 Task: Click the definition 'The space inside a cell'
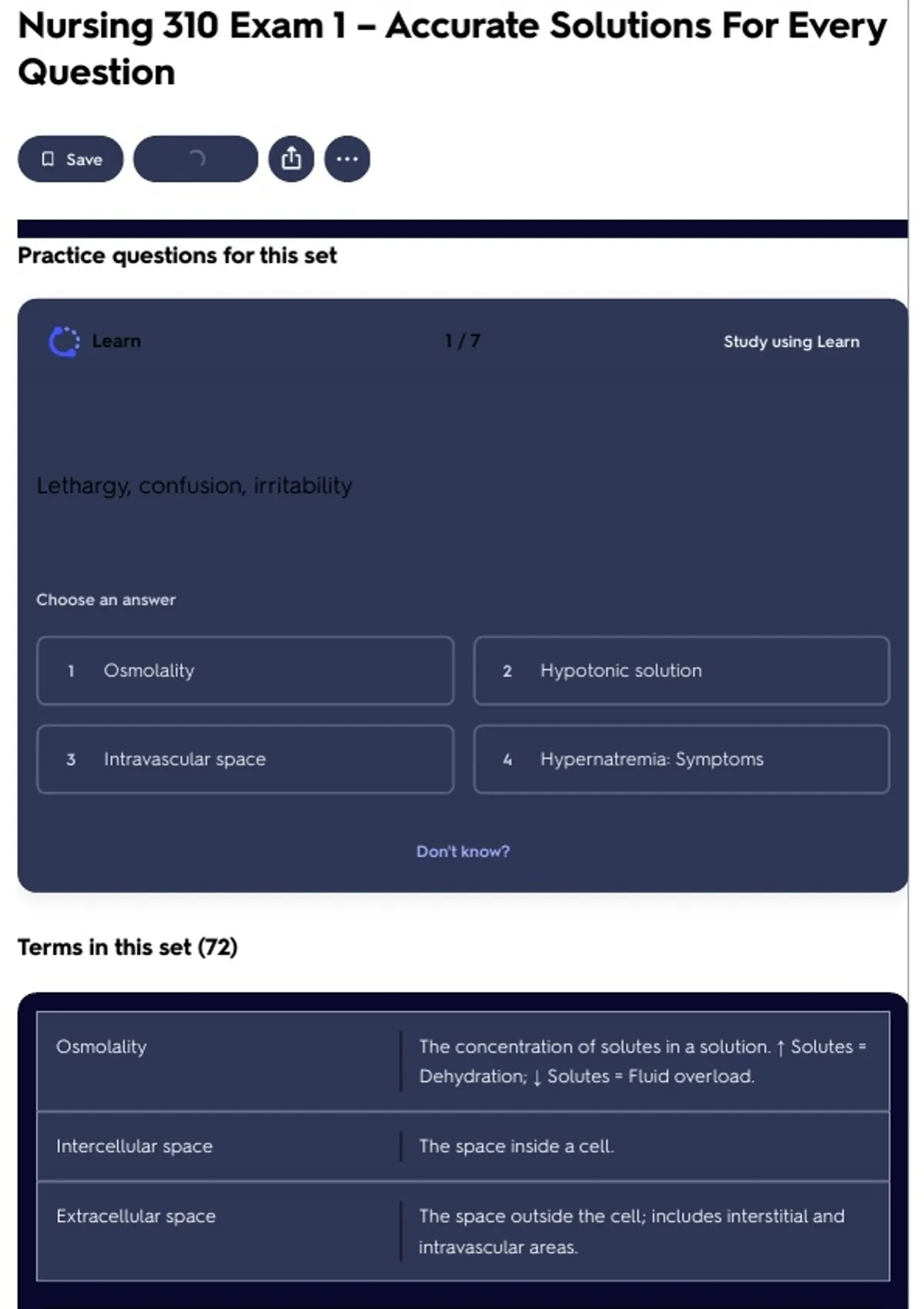tap(516, 1147)
